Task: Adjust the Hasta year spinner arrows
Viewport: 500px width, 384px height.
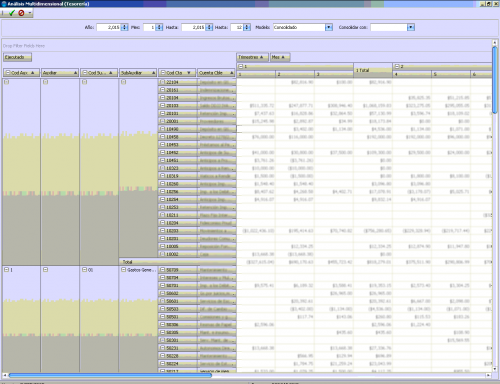Action: [x=209, y=27]
